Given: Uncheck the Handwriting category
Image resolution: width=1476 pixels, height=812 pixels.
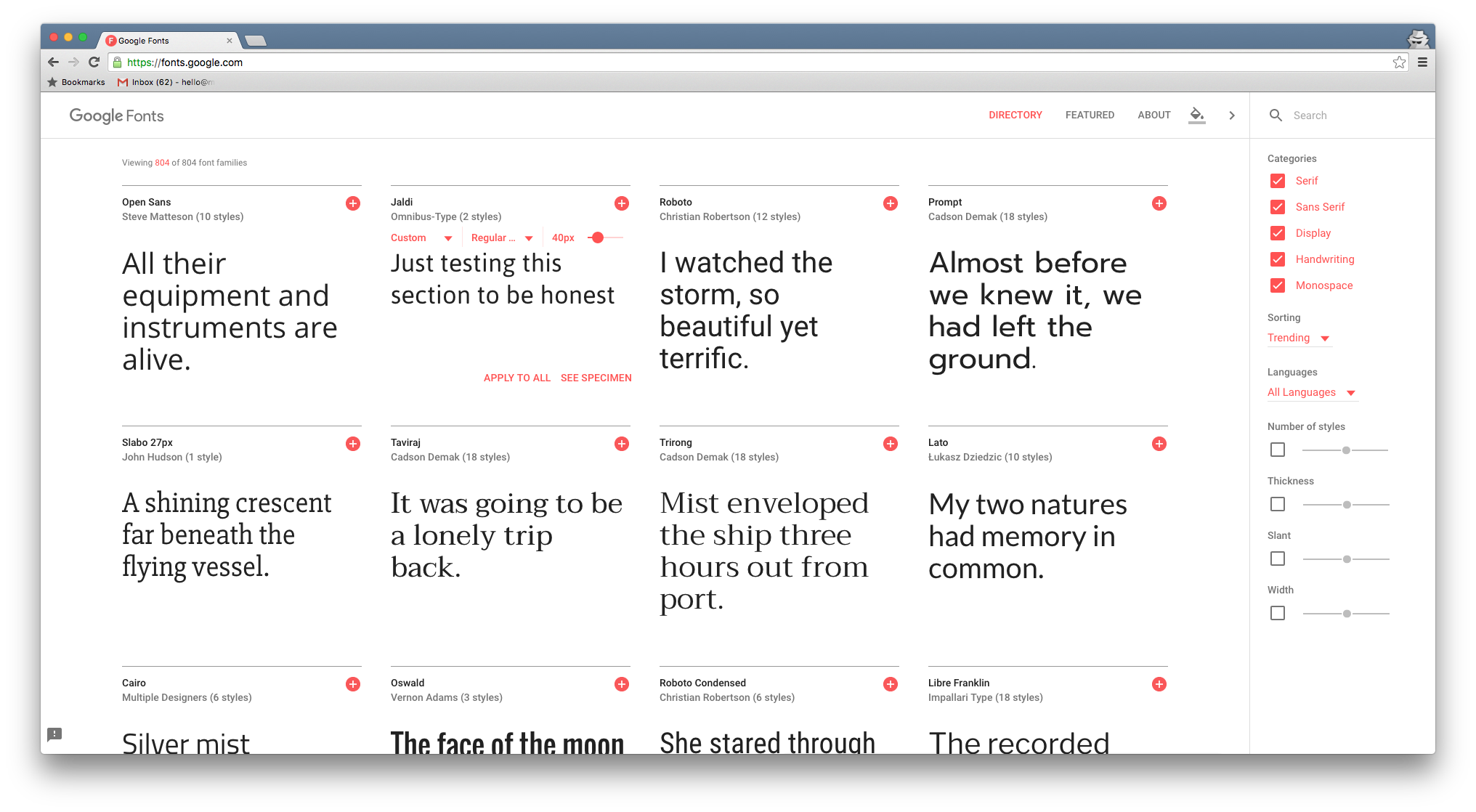Looking at the screenshot, I should [1278, 259].
